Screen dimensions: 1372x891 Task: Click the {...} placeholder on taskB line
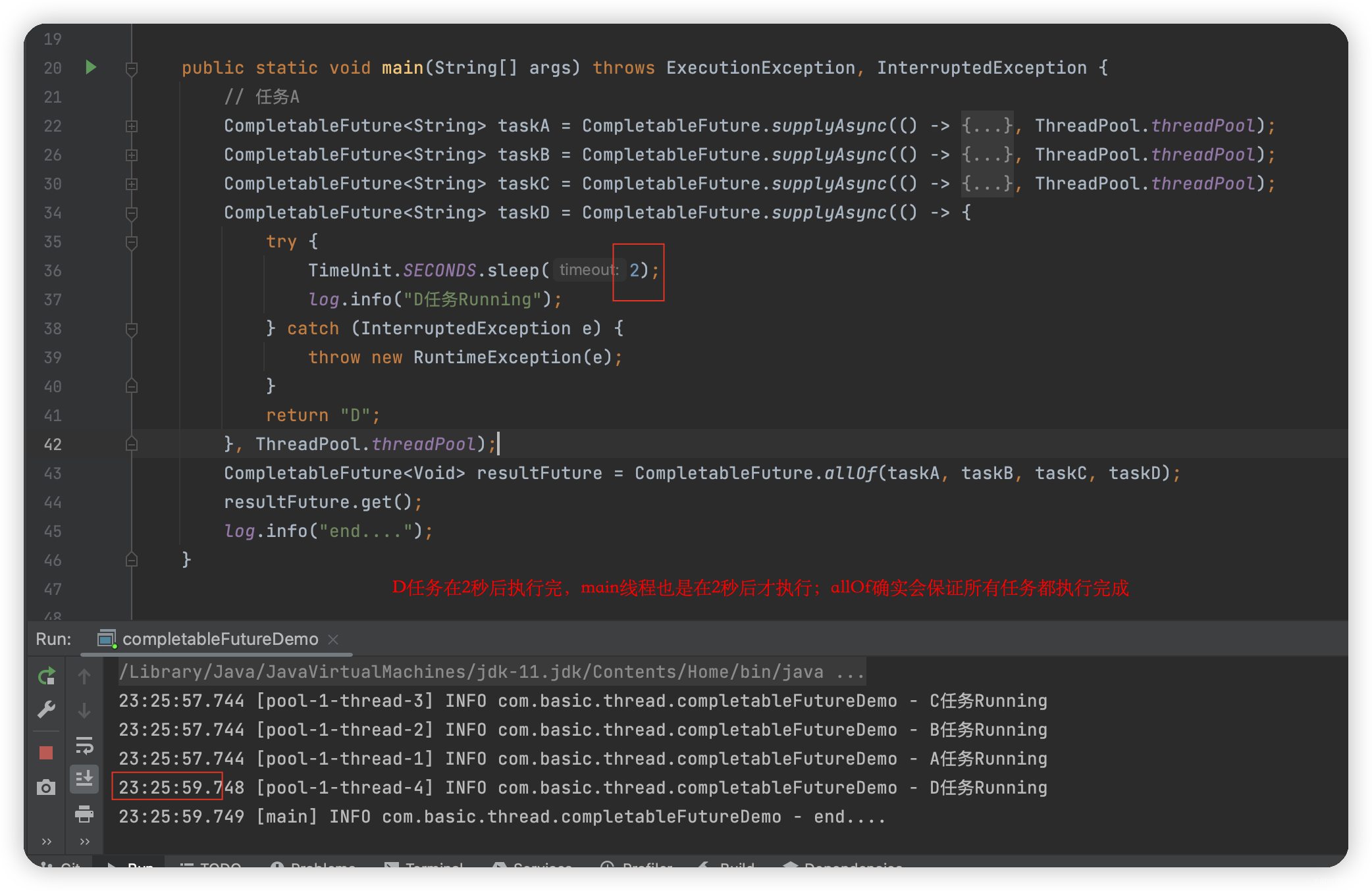pyautogui.click(x=987, y=155)
